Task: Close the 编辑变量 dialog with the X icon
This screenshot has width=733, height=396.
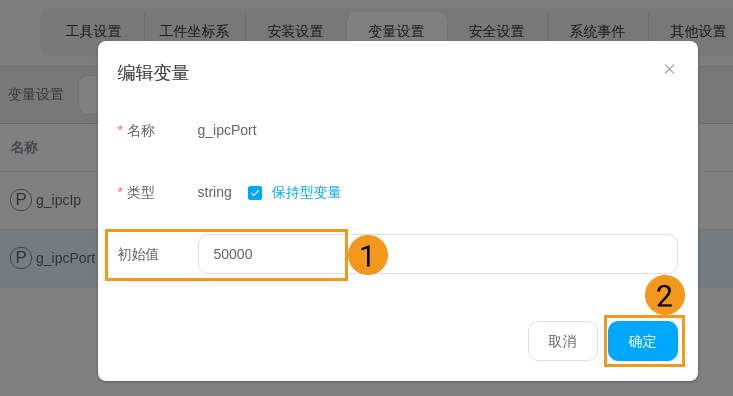Action: [x=669, y=69]
